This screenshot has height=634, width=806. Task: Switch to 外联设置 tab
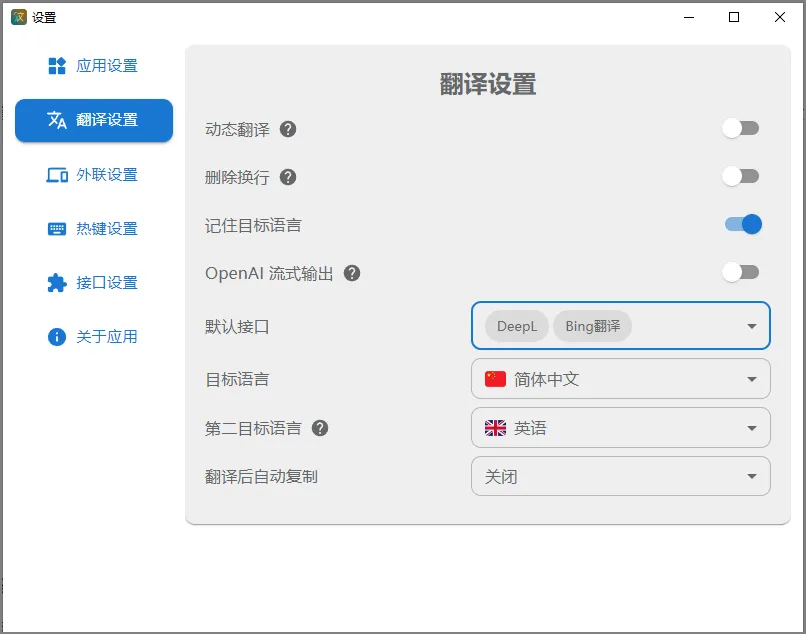coord(94,175)
